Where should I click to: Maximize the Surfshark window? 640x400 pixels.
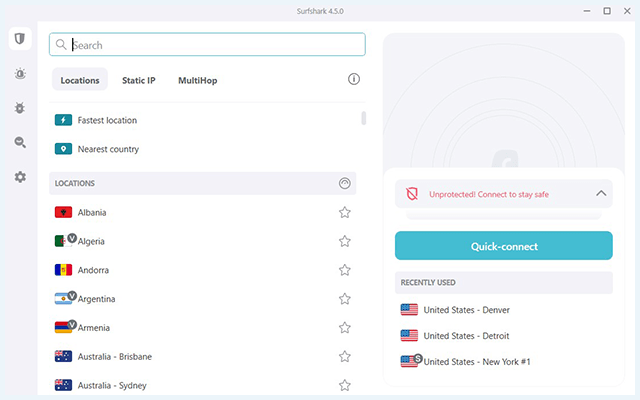pyautogui.click(x=607, y=11)
